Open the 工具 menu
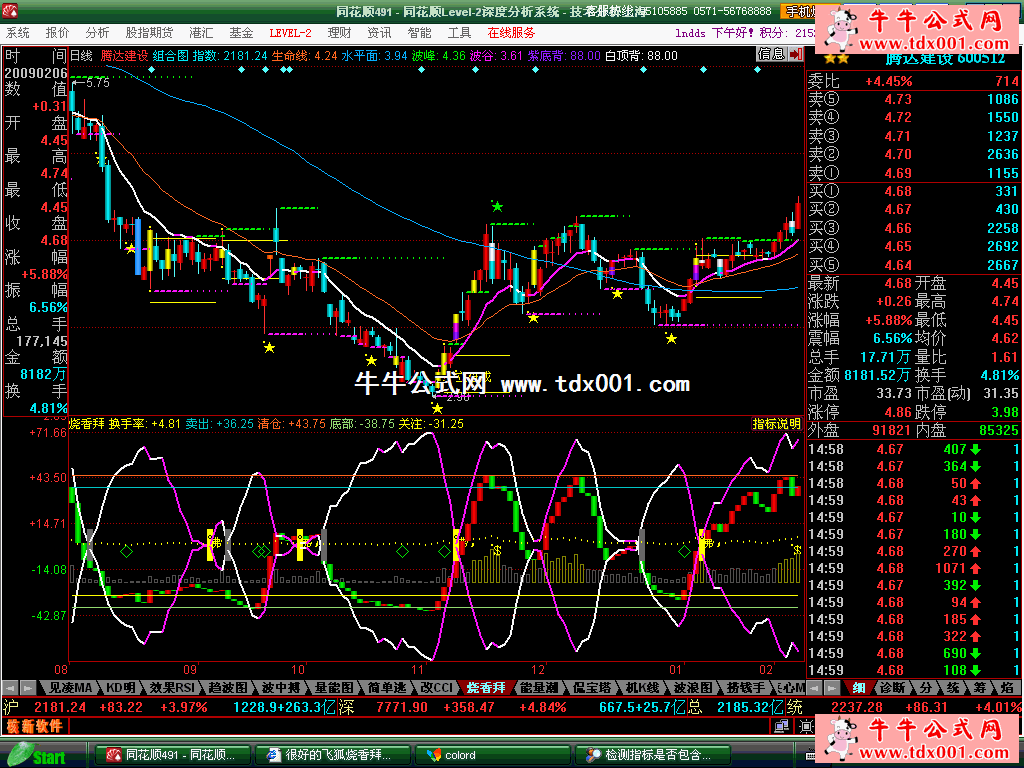Screen dimensions: 1024x768 point(459,33)
